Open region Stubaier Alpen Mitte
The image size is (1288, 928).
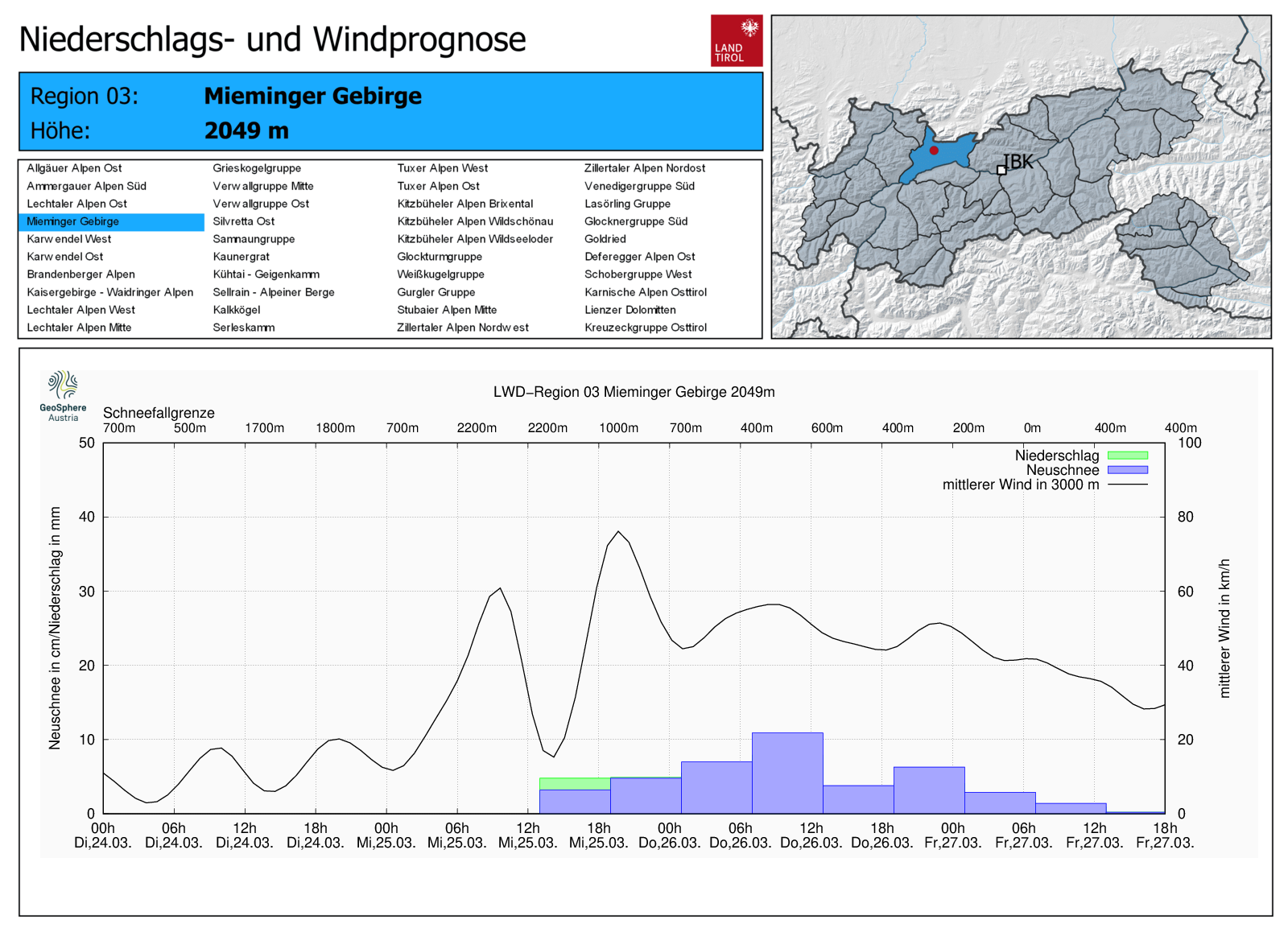(x=447, y=310)
